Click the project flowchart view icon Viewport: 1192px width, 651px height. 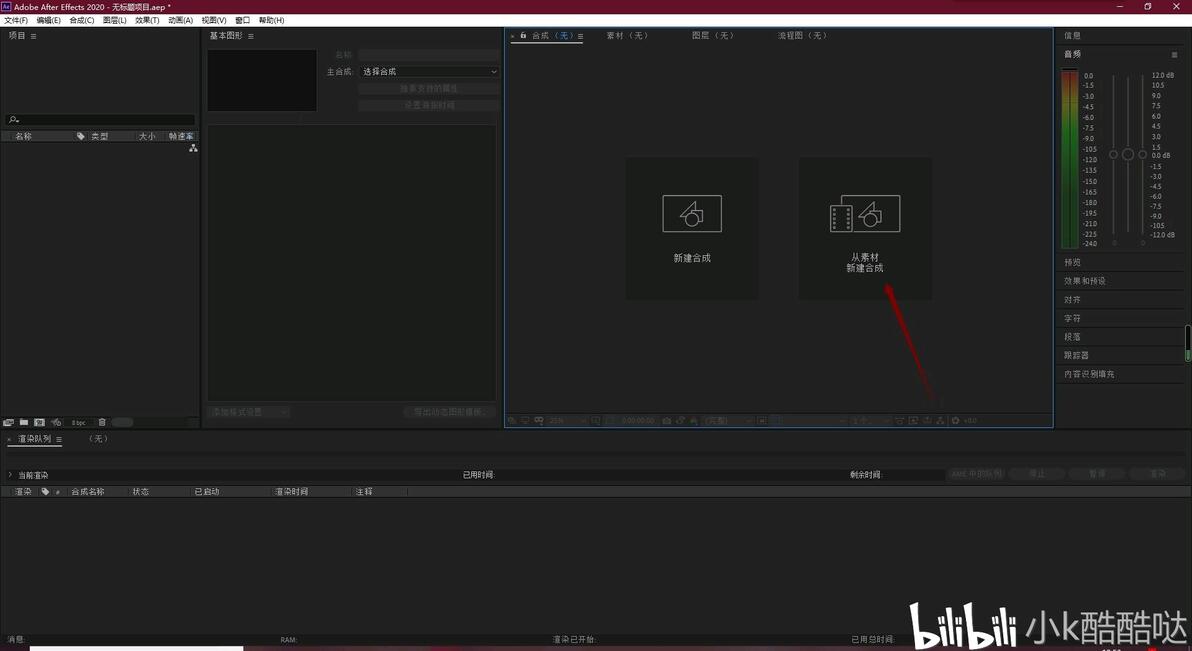(193, 148)
